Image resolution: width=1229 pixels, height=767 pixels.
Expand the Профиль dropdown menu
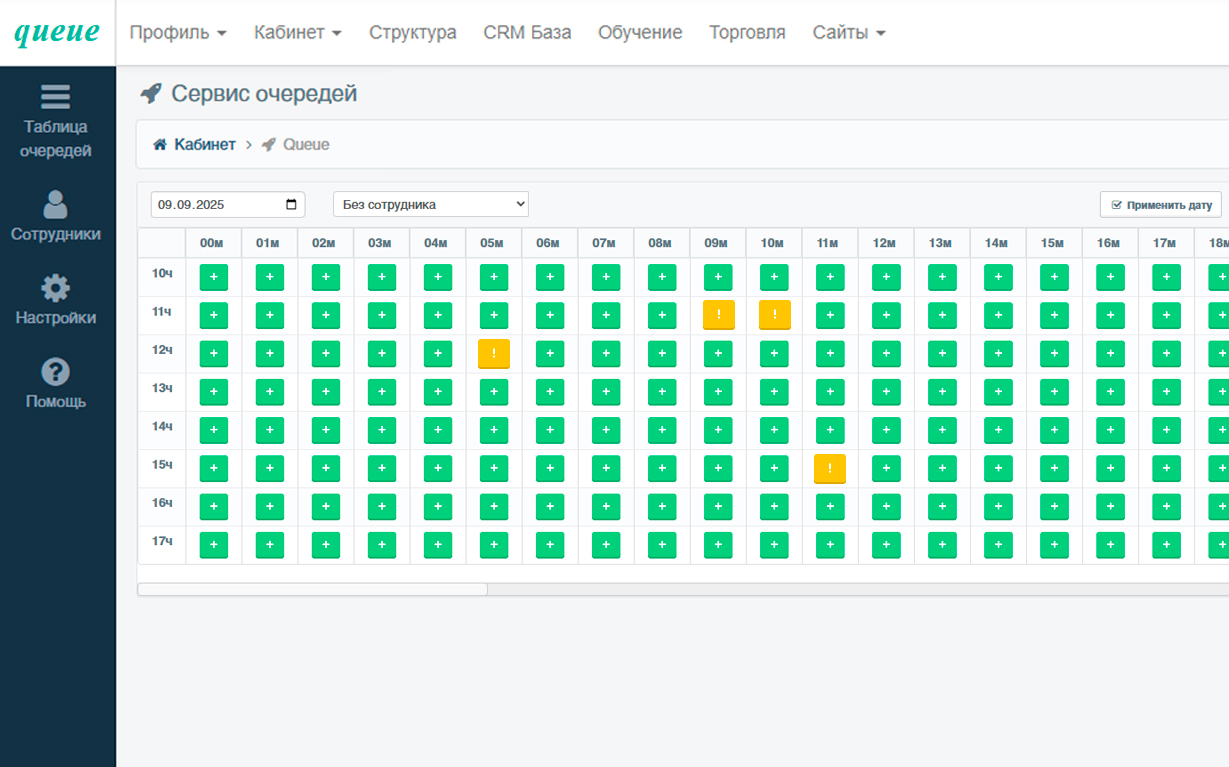pyautogui.click(x=178, y=33)
